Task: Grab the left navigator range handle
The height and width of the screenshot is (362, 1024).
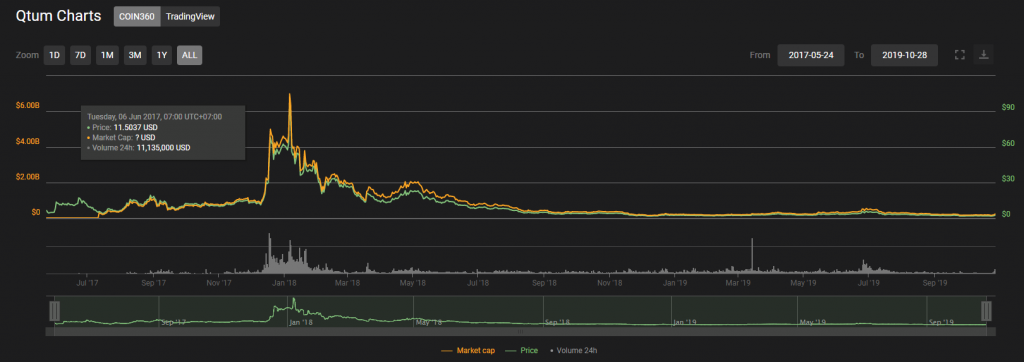Action: point(55,310)
